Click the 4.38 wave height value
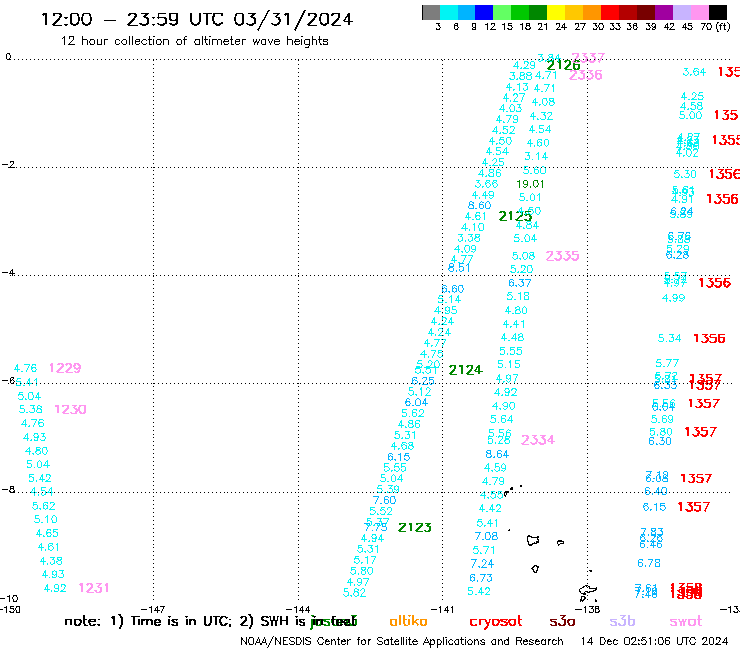Viewport: 740px width, 650px height. point(51,561)
